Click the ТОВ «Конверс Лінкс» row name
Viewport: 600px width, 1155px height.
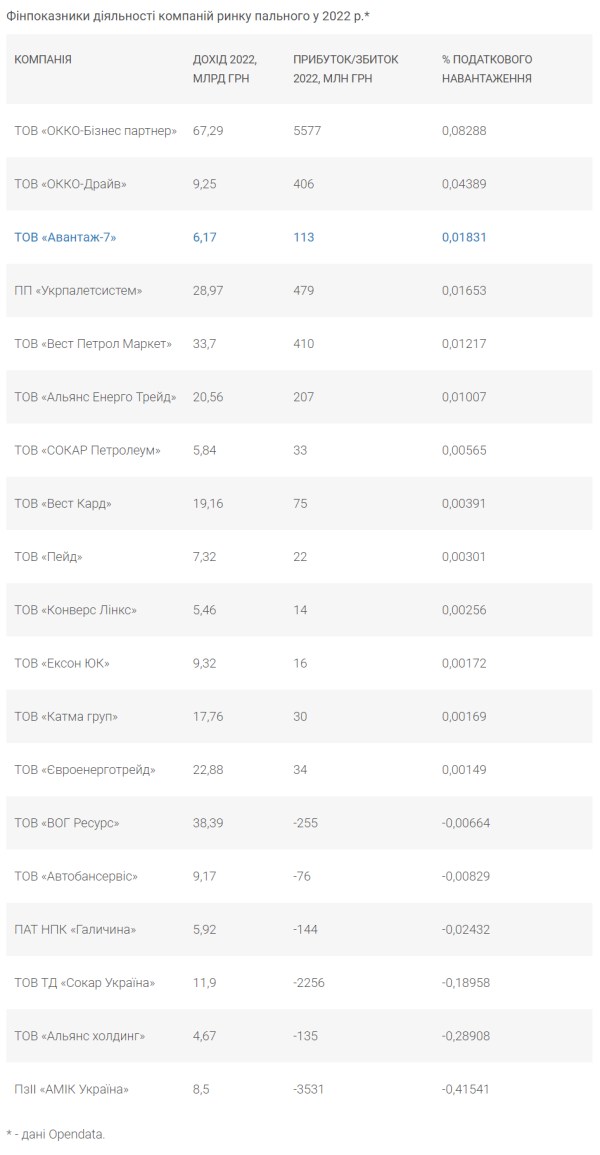point(76,610)
